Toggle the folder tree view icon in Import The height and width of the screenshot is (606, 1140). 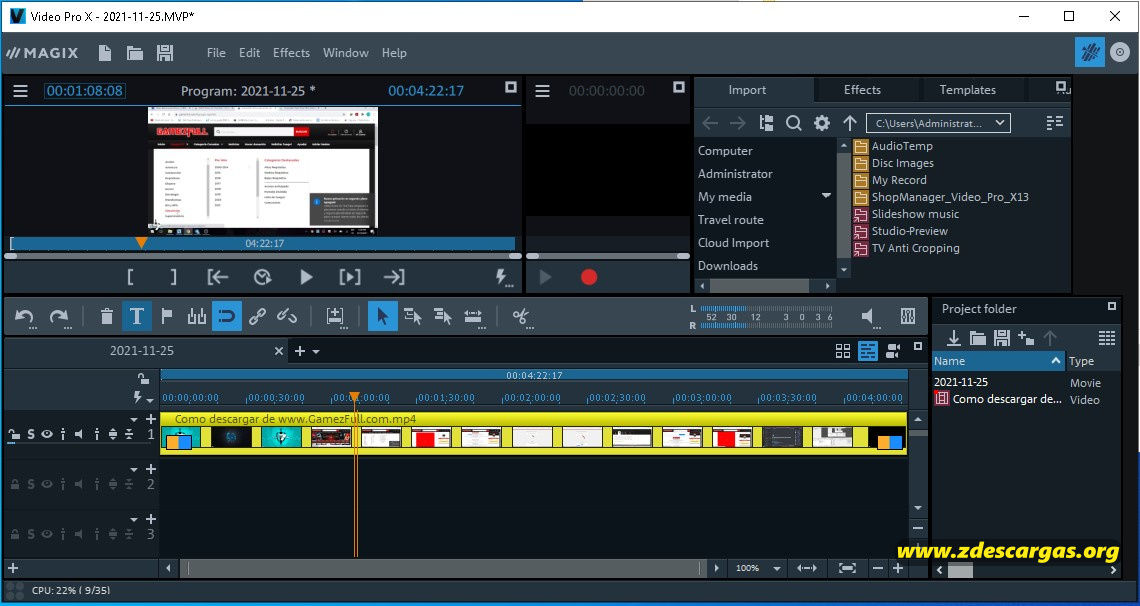pos(766,123)
